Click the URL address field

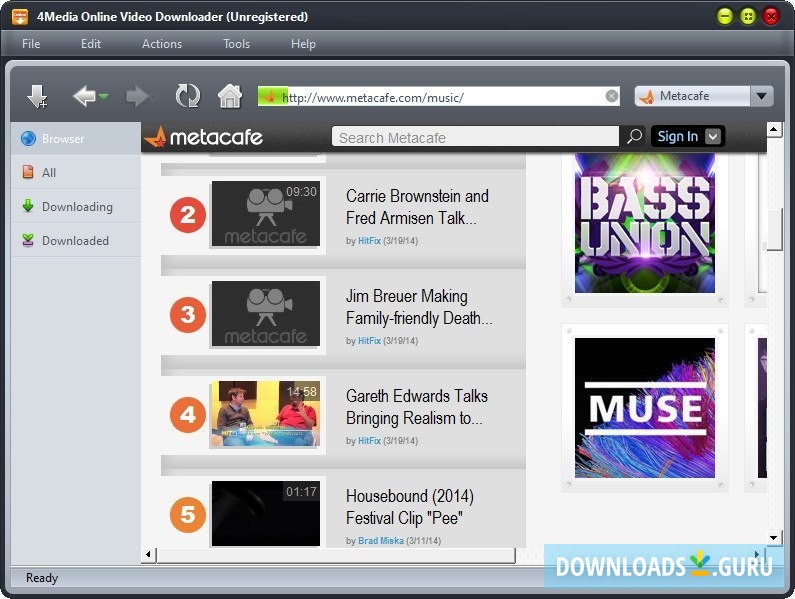click(439, 96)
